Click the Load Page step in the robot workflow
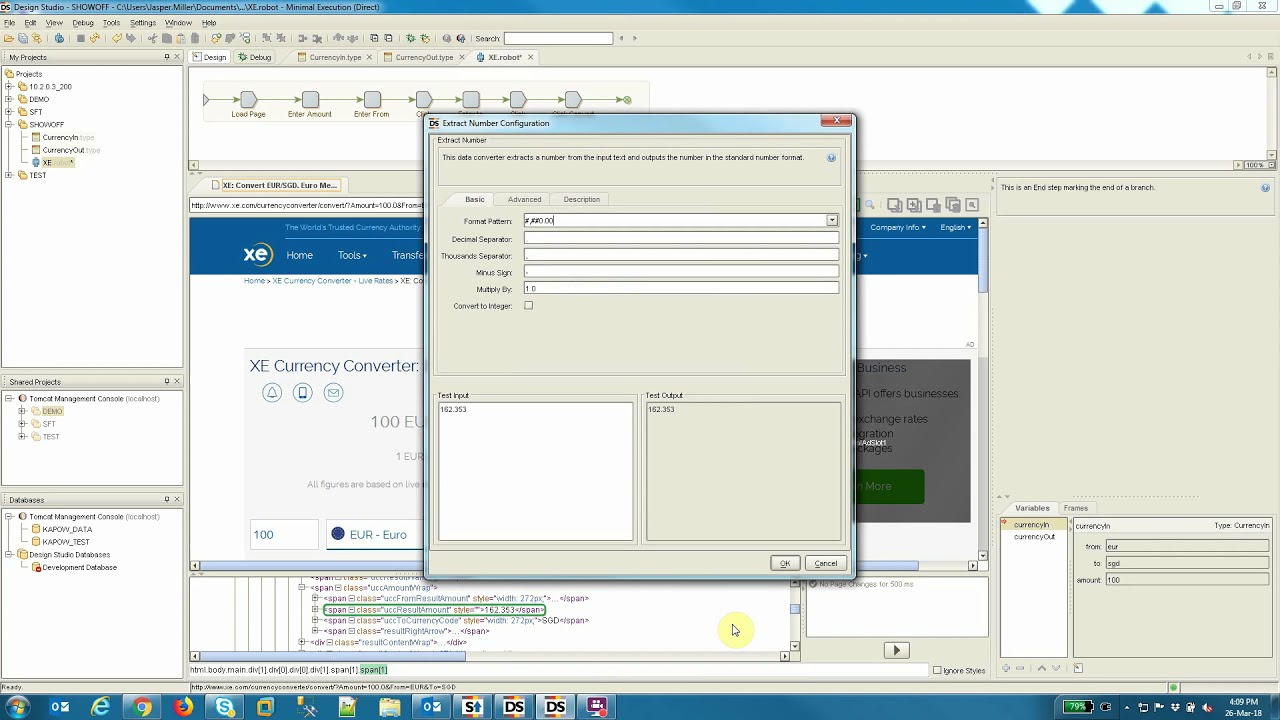 (248, 100)
